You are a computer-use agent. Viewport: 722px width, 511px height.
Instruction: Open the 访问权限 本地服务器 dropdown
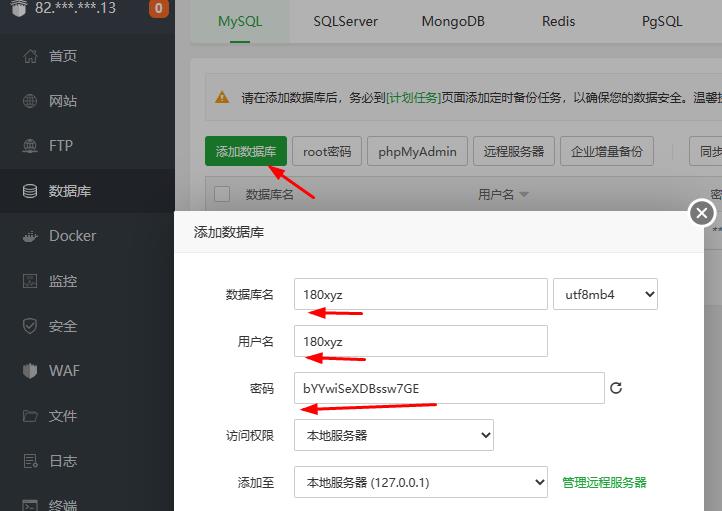coord(394,435)
